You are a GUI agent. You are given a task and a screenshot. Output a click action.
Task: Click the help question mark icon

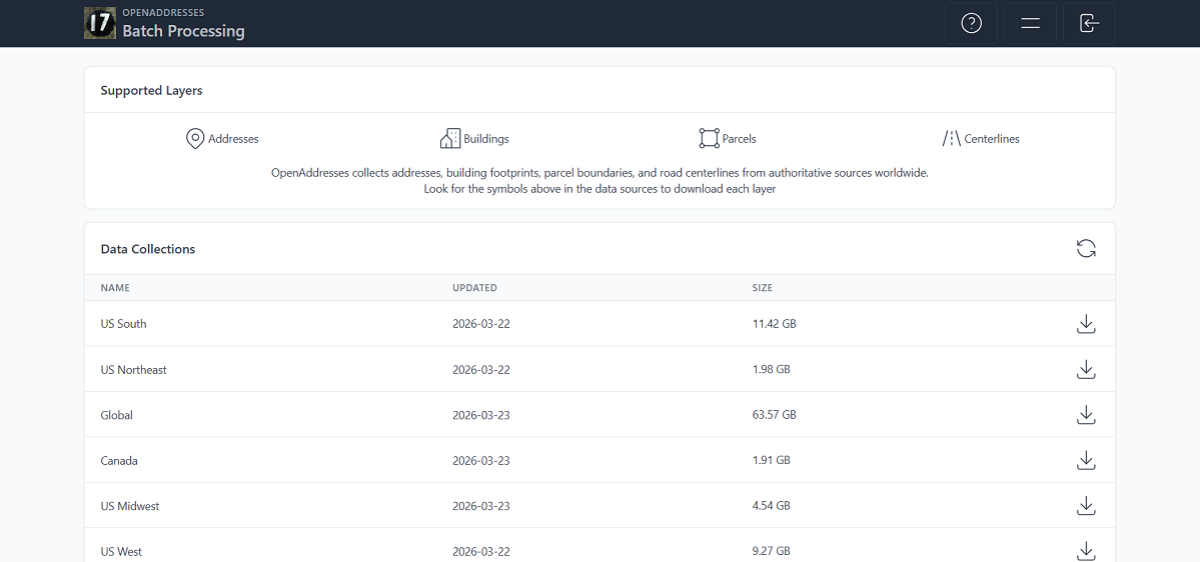pyautogui.click(x=971, y=23)
